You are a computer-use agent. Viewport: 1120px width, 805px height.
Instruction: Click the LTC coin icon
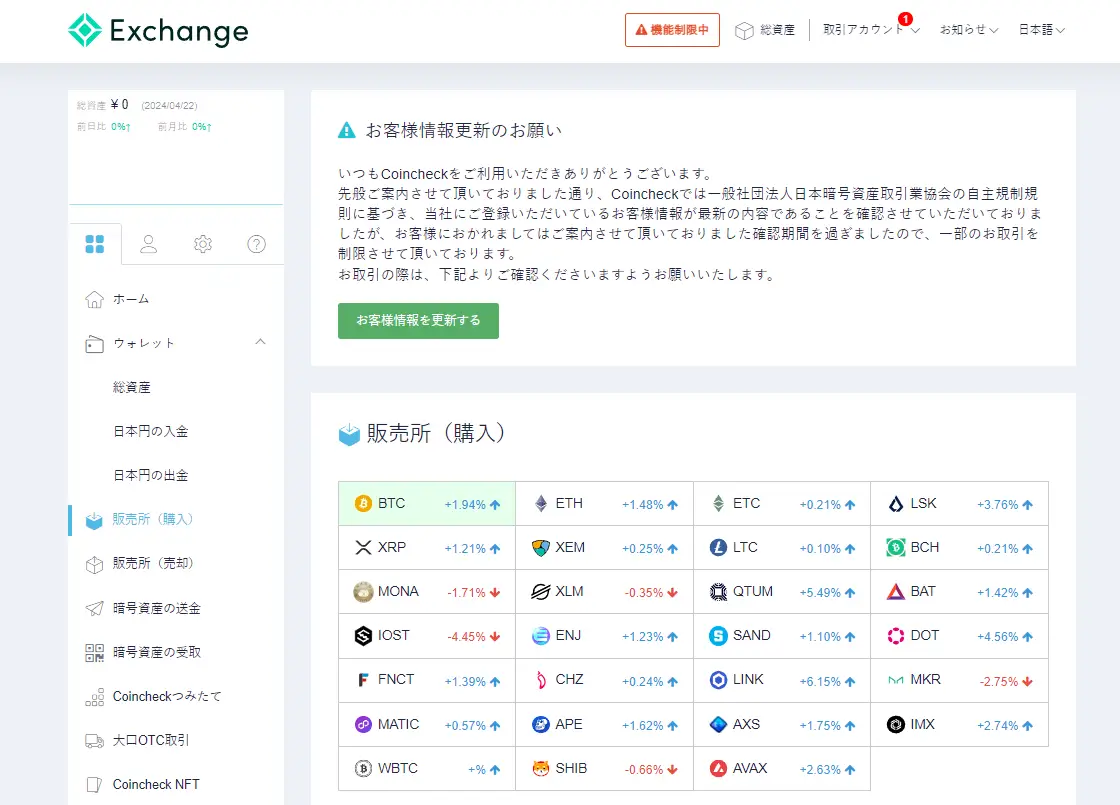718,548
